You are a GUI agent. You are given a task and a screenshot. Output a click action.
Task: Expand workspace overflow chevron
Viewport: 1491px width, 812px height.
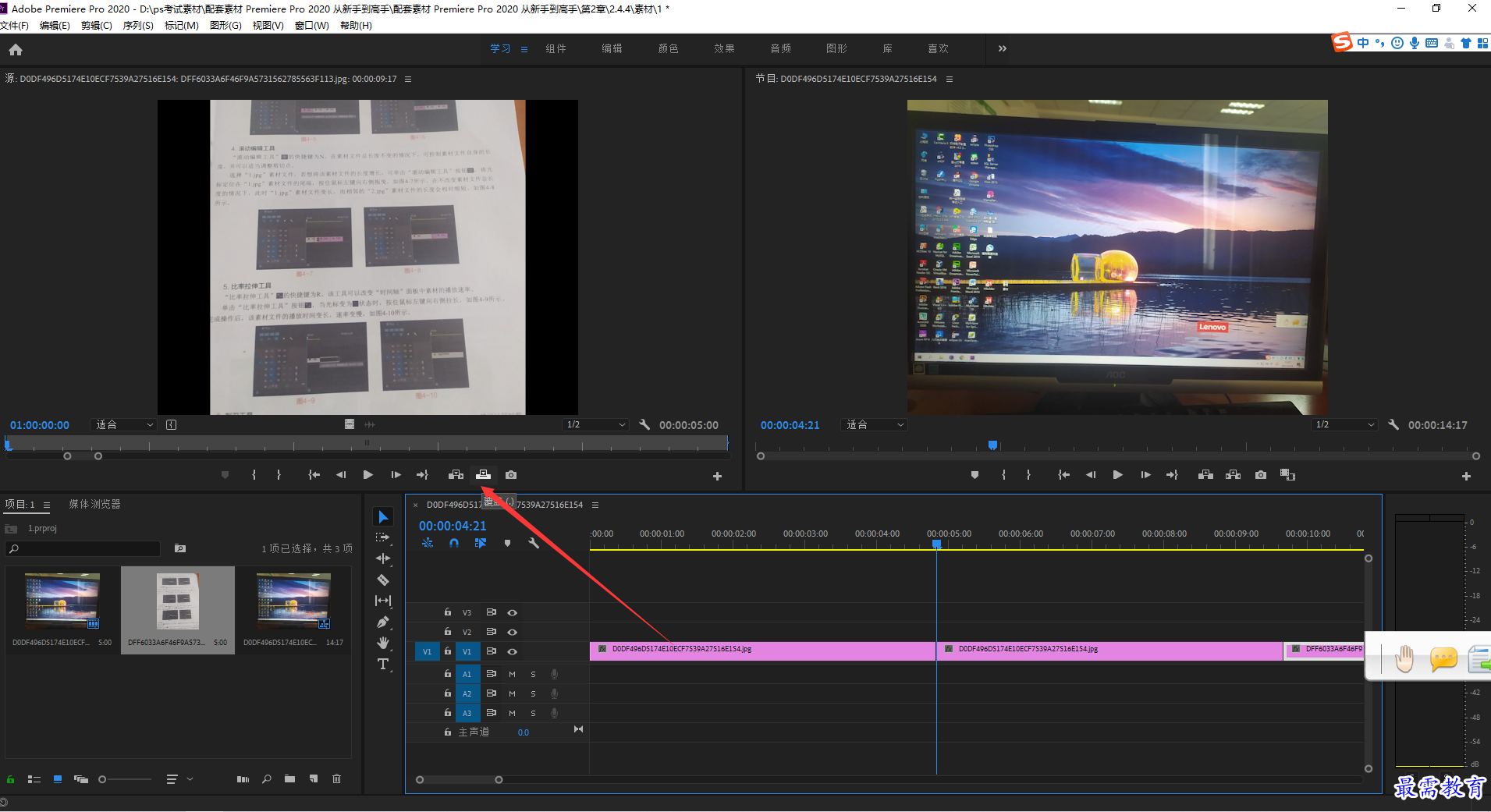(x=1002, y=48)
